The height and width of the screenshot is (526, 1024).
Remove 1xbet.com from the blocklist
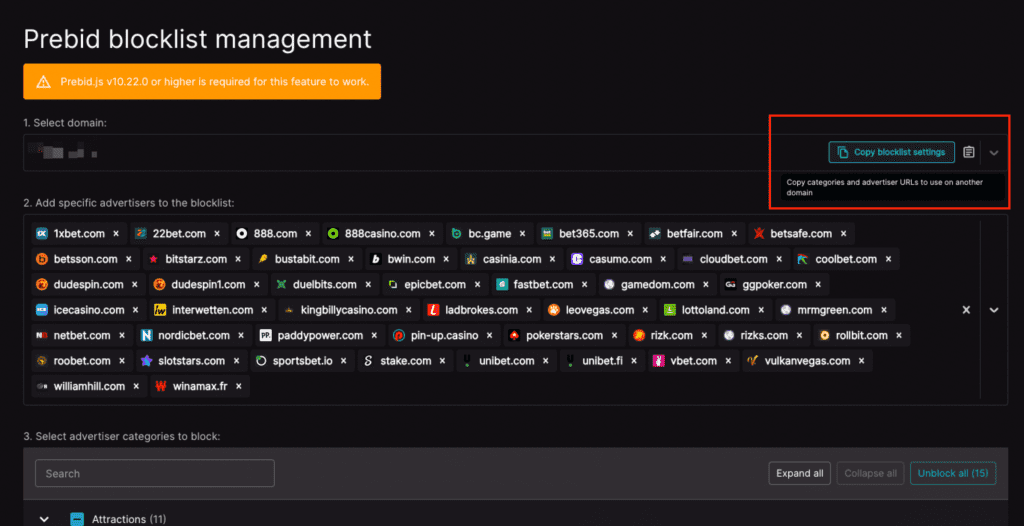click(x=116, y=233)
